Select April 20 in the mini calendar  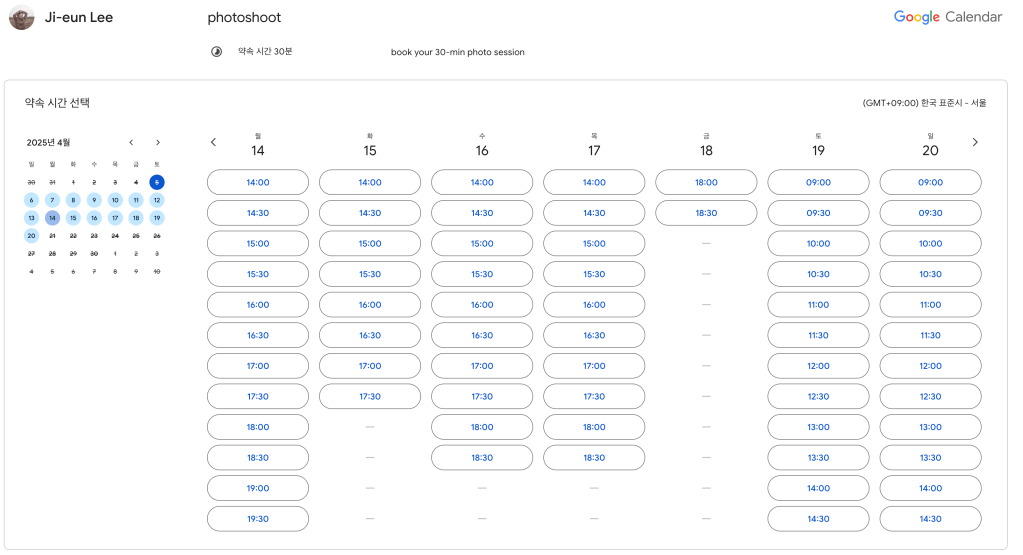coord(31,236)
